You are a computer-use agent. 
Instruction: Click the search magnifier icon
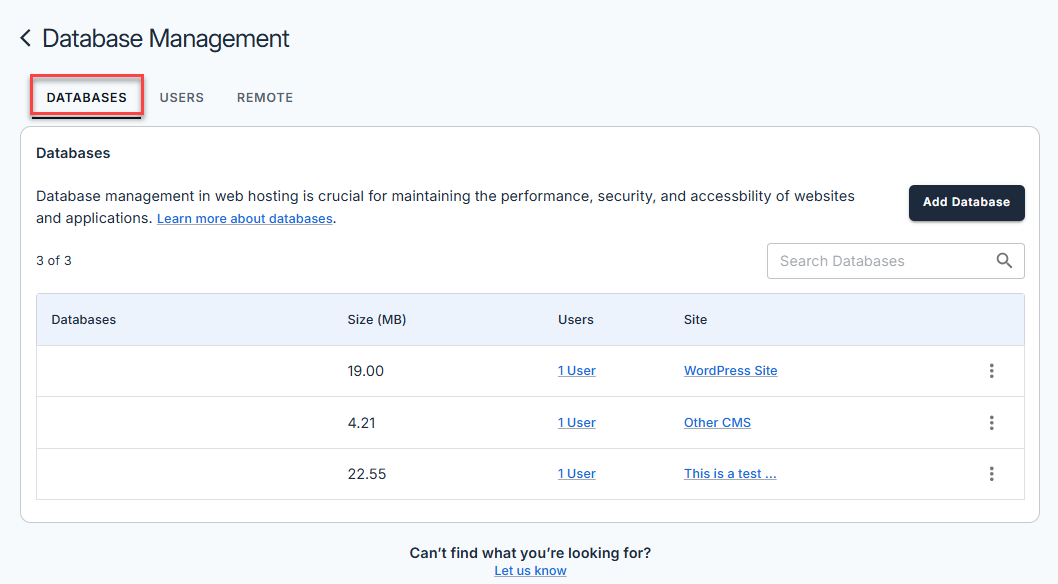(x=1004, y=260)
